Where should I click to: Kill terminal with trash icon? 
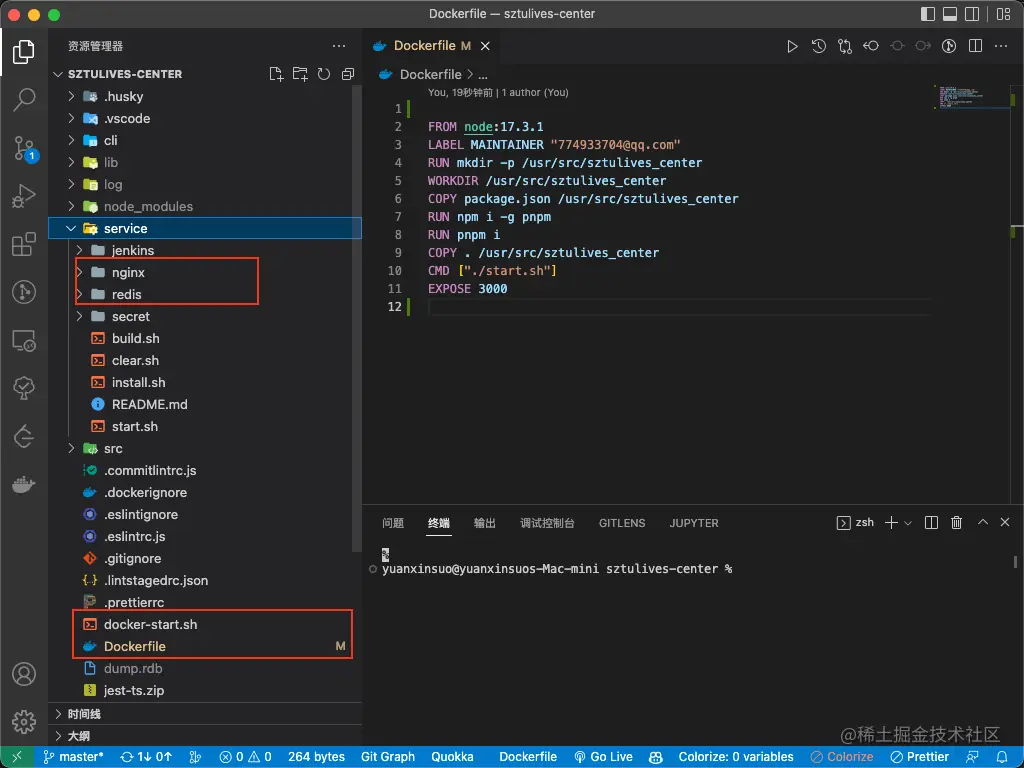(x=957, y=522)
